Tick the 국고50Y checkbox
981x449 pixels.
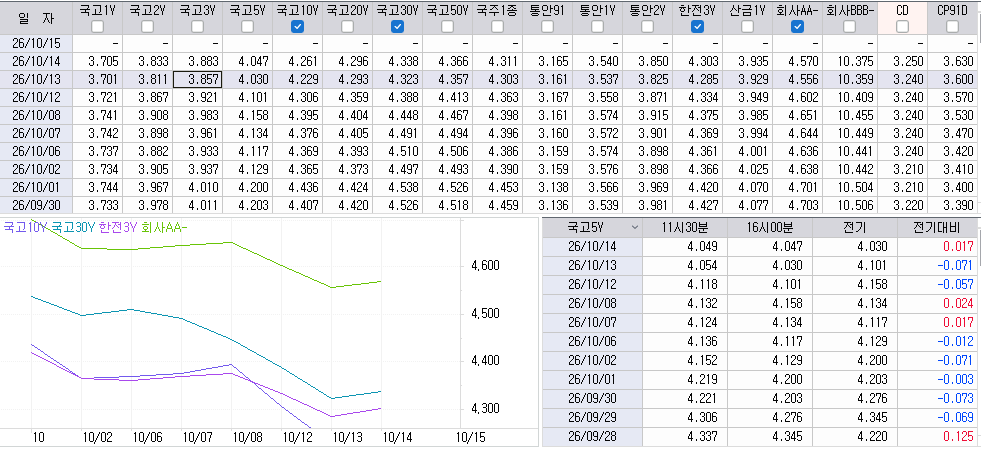click(447, 26)
